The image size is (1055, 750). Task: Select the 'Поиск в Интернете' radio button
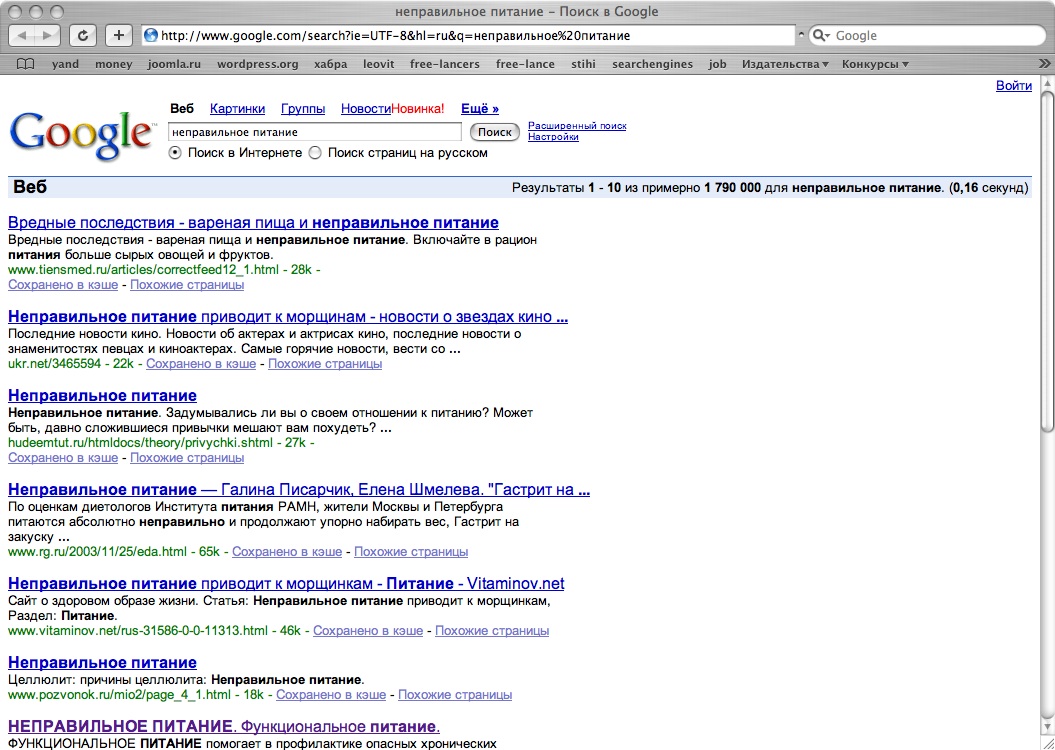point(175,153)
